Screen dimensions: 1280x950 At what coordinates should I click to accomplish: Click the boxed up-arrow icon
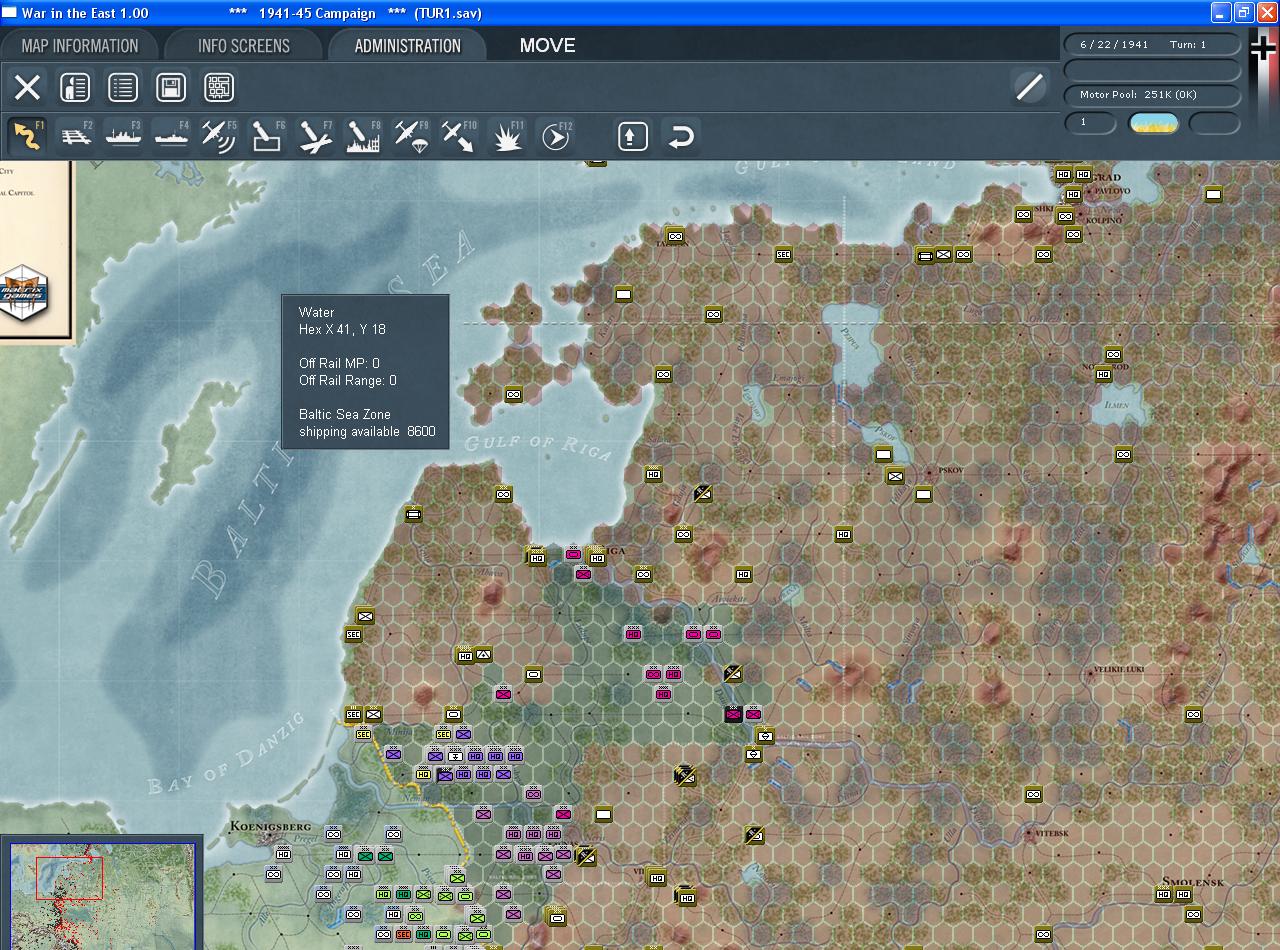(x=632, y=136)
